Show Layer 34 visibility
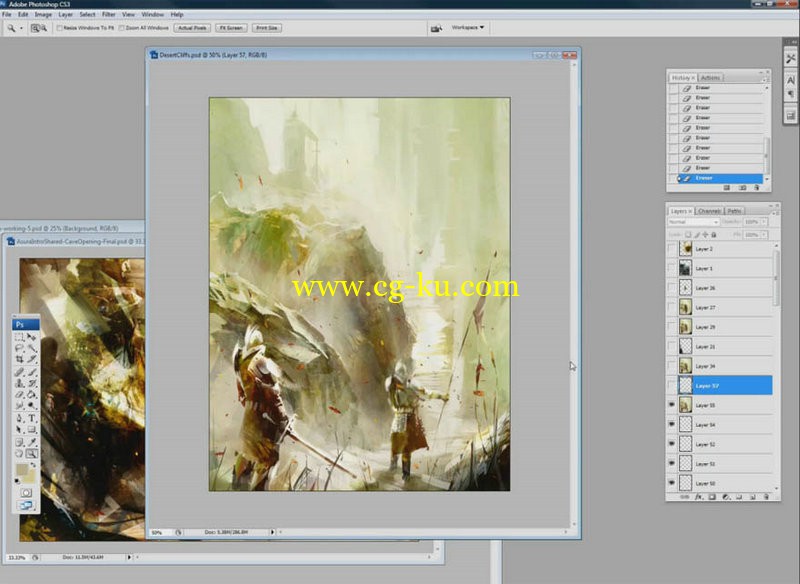The image size is (800, 584). (672, 366)
